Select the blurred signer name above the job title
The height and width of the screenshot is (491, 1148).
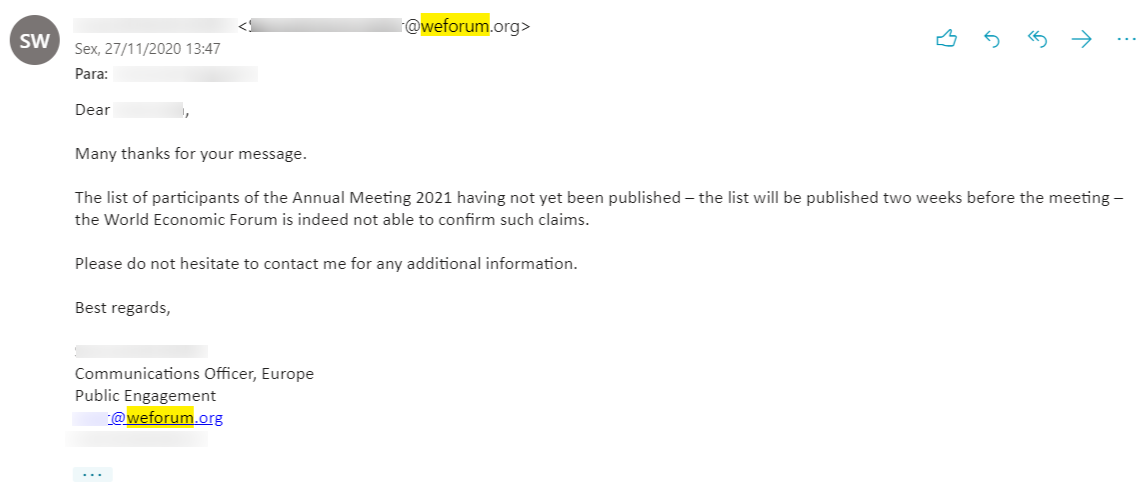click(141, 351)
